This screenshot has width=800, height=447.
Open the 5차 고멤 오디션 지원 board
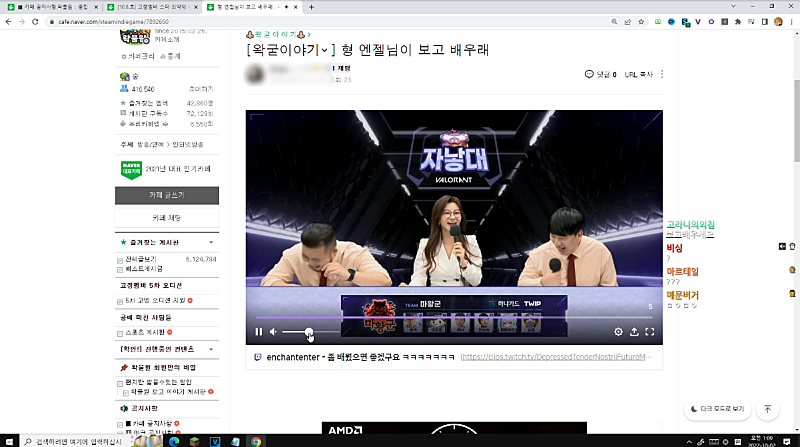(155, 301)
